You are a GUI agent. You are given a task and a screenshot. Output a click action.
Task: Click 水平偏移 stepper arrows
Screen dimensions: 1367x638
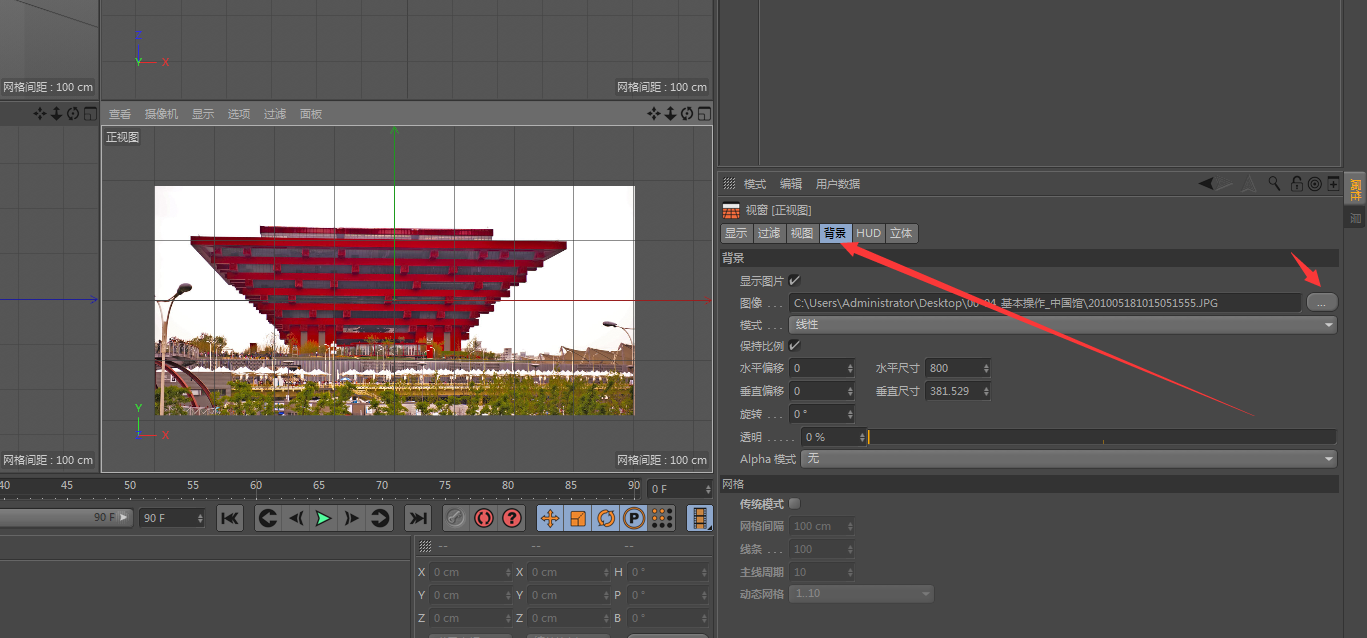[850, 368]
